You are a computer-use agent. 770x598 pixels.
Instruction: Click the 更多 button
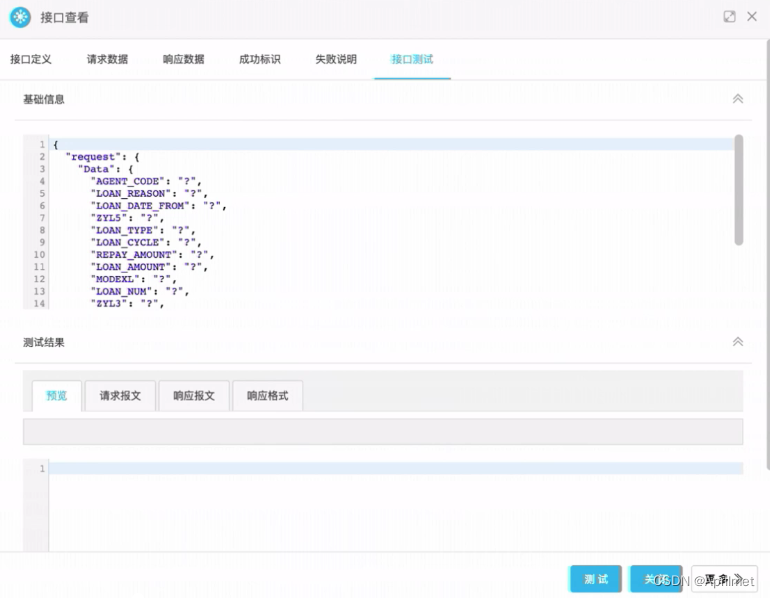tap(724, 579)
